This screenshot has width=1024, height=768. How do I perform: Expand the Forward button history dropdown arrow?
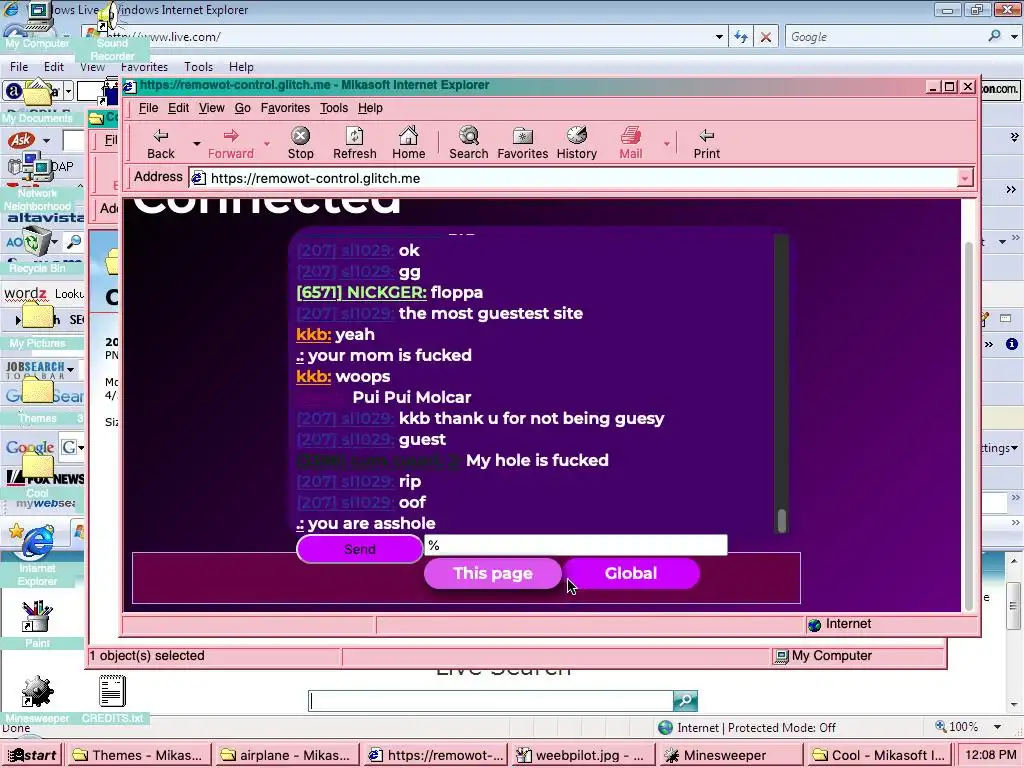click(x=266, y=143)
